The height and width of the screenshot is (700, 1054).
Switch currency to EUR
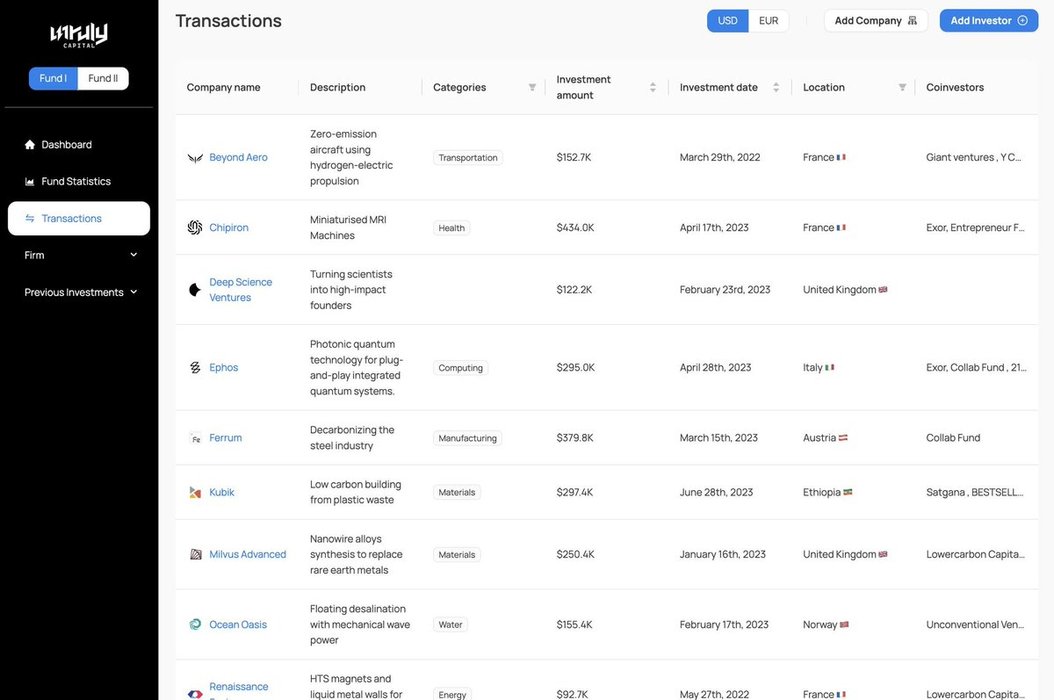(x=768, y=21)
